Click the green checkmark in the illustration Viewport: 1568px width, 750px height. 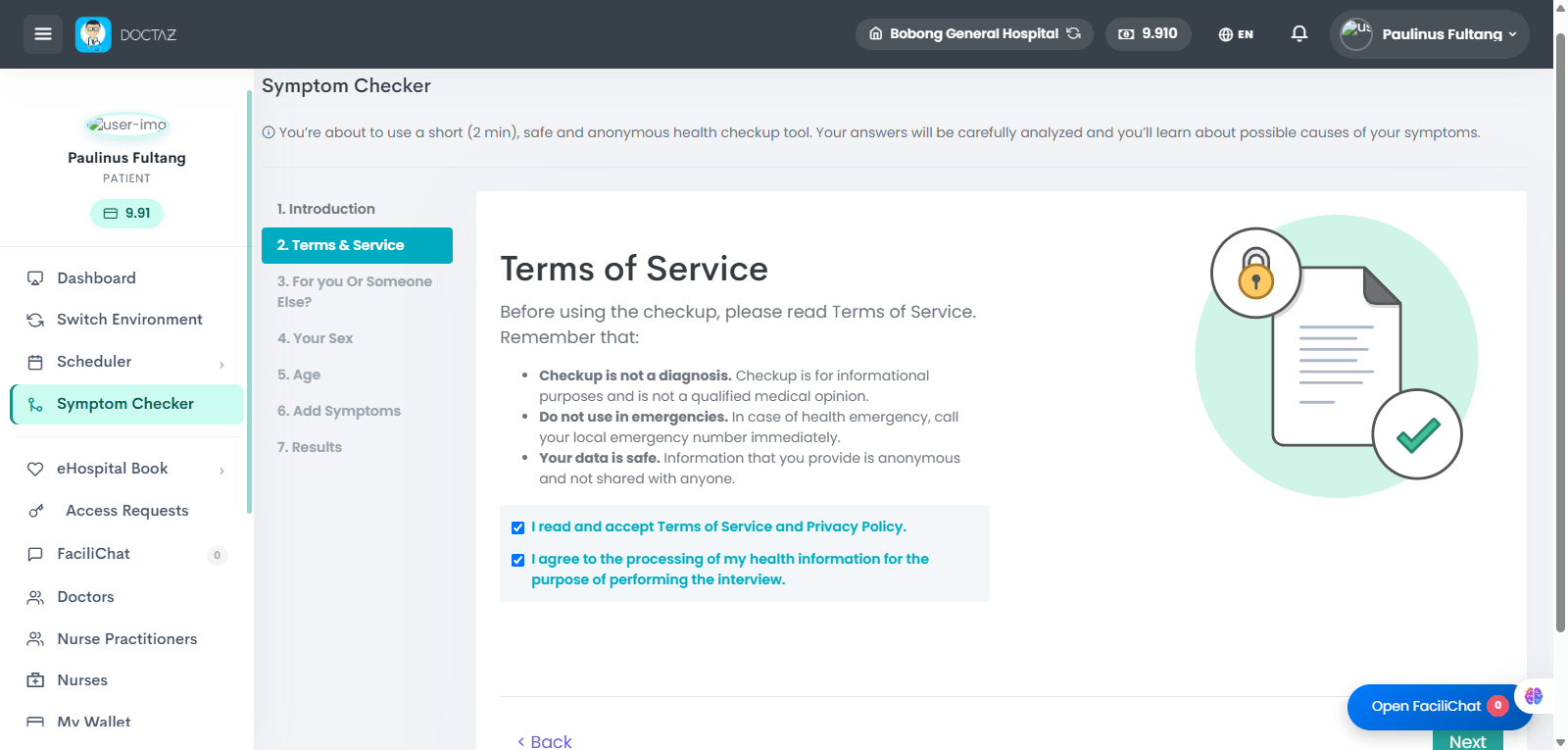[x=1417, y=434]
